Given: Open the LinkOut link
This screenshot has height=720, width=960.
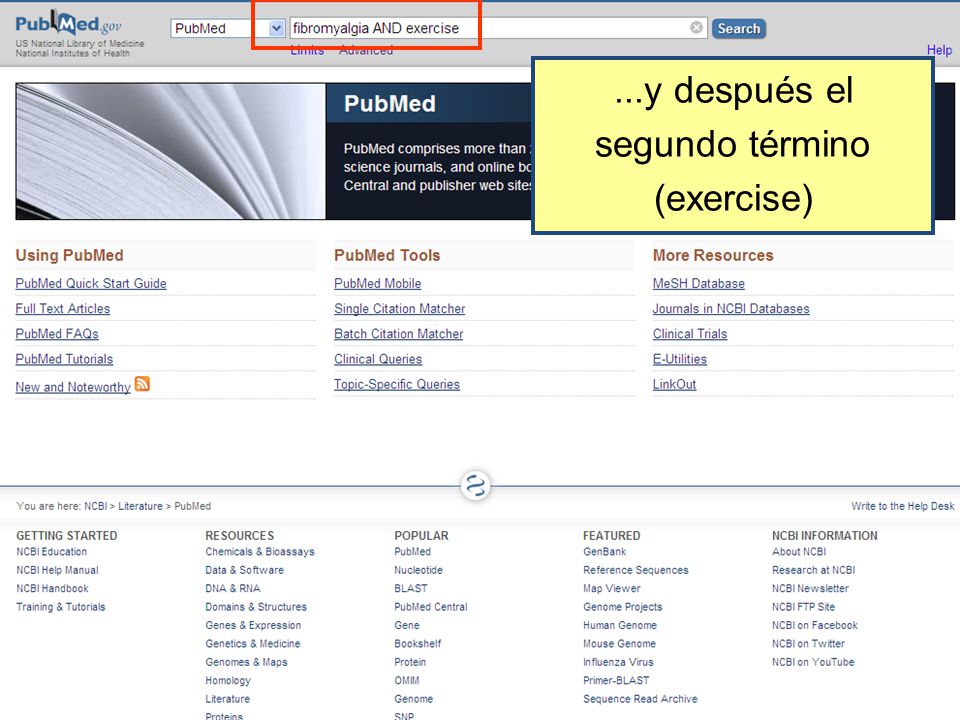Looking at the screenshot, I should [x=674, y=384].
